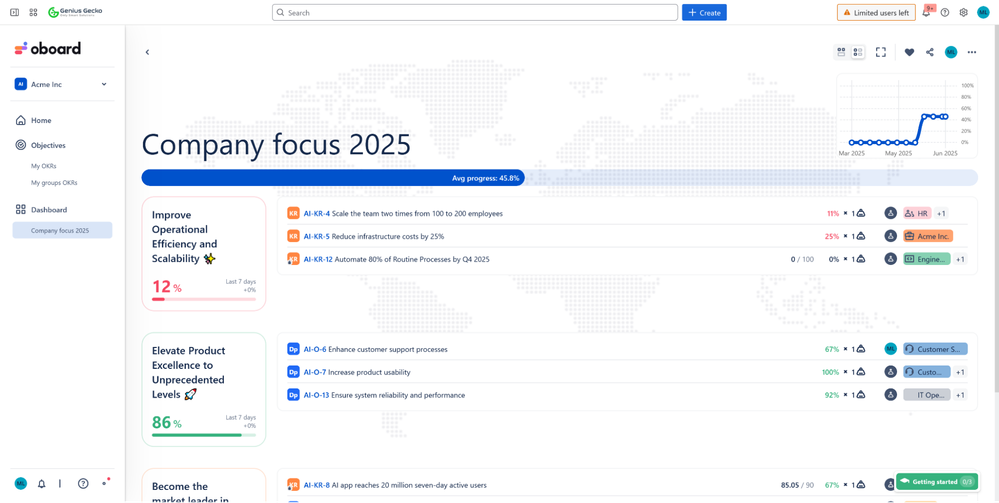Screen dimensions: 999x503
Task: Click the oboard logo
Action: click(x=48, y=48)
